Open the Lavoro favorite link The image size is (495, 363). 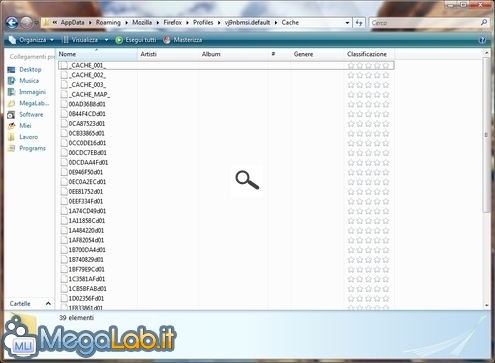click(x=23, y=137)
